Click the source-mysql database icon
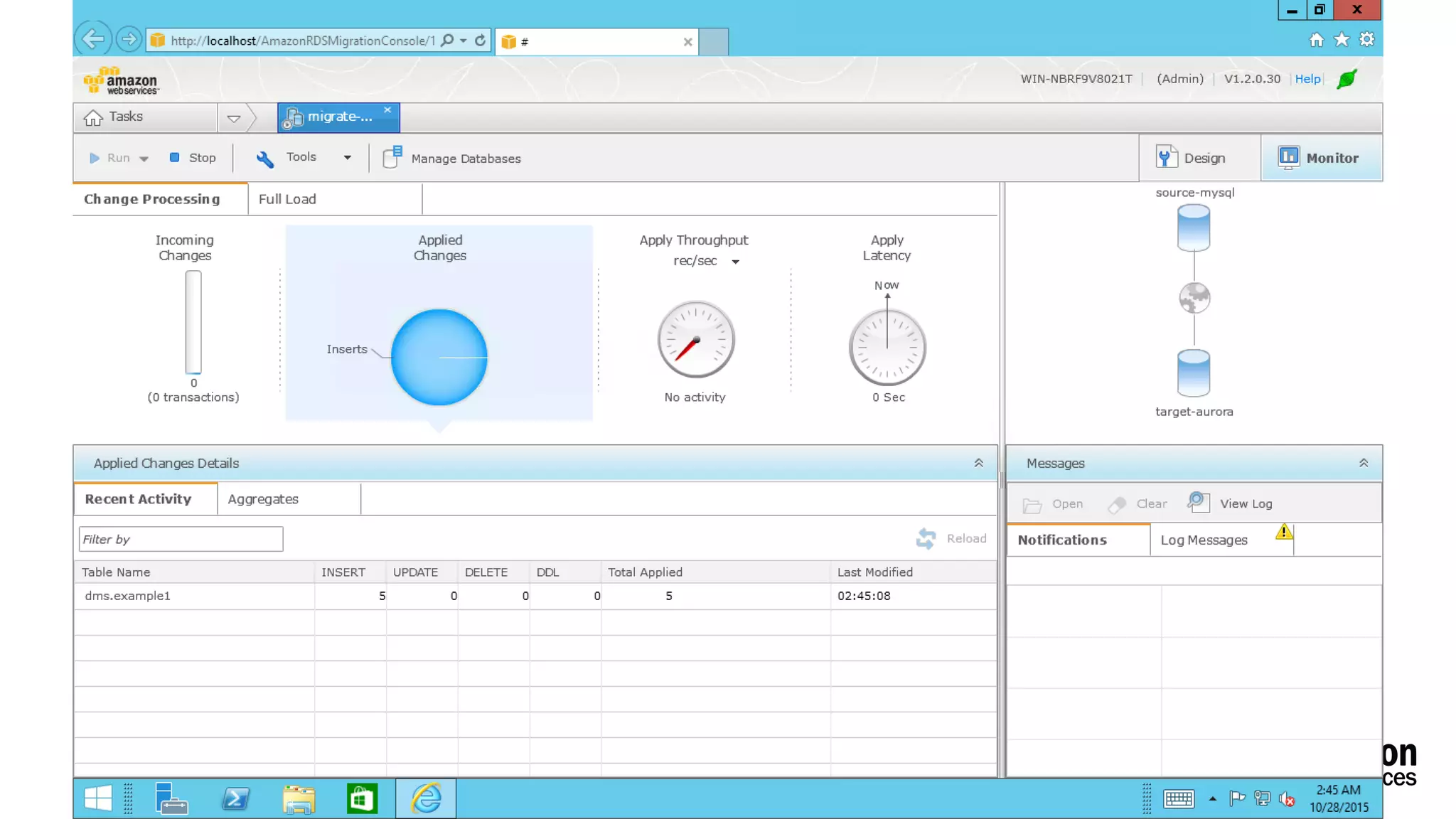Screen dimensions: 1456x819 point(1193,227)
